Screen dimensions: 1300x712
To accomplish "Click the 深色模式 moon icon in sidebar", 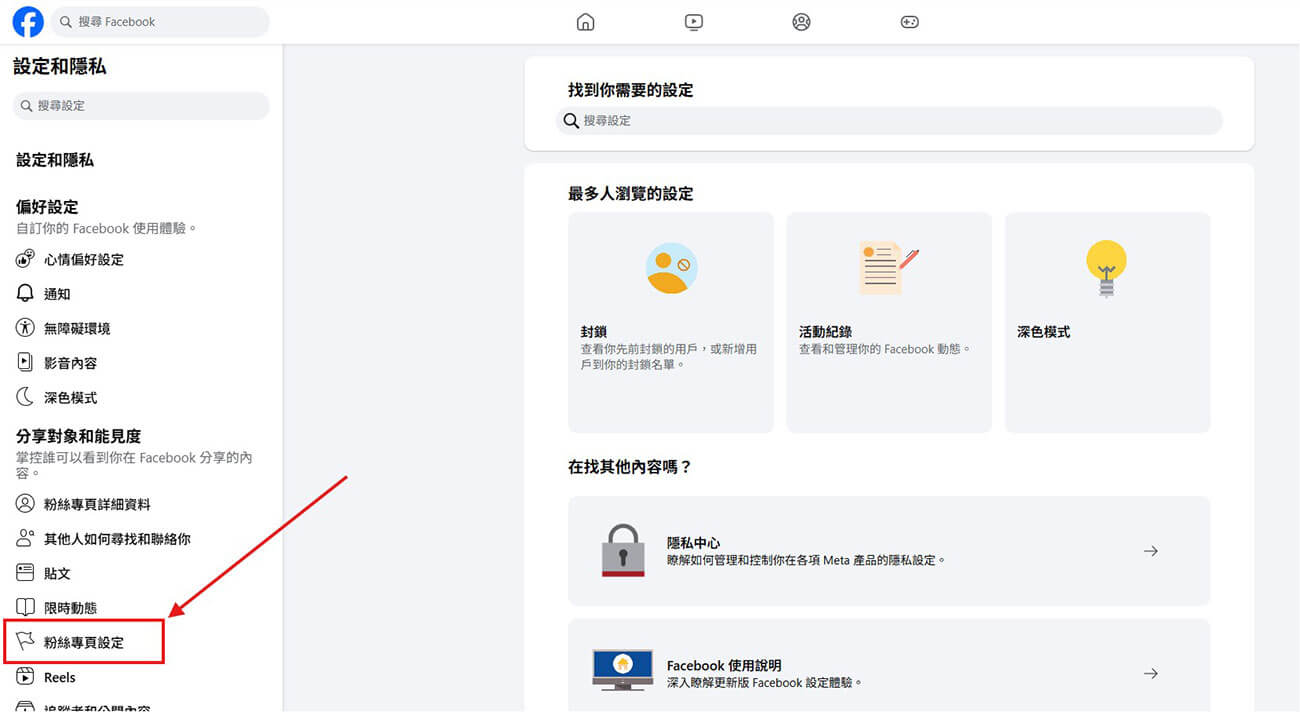I will [26, 397].
